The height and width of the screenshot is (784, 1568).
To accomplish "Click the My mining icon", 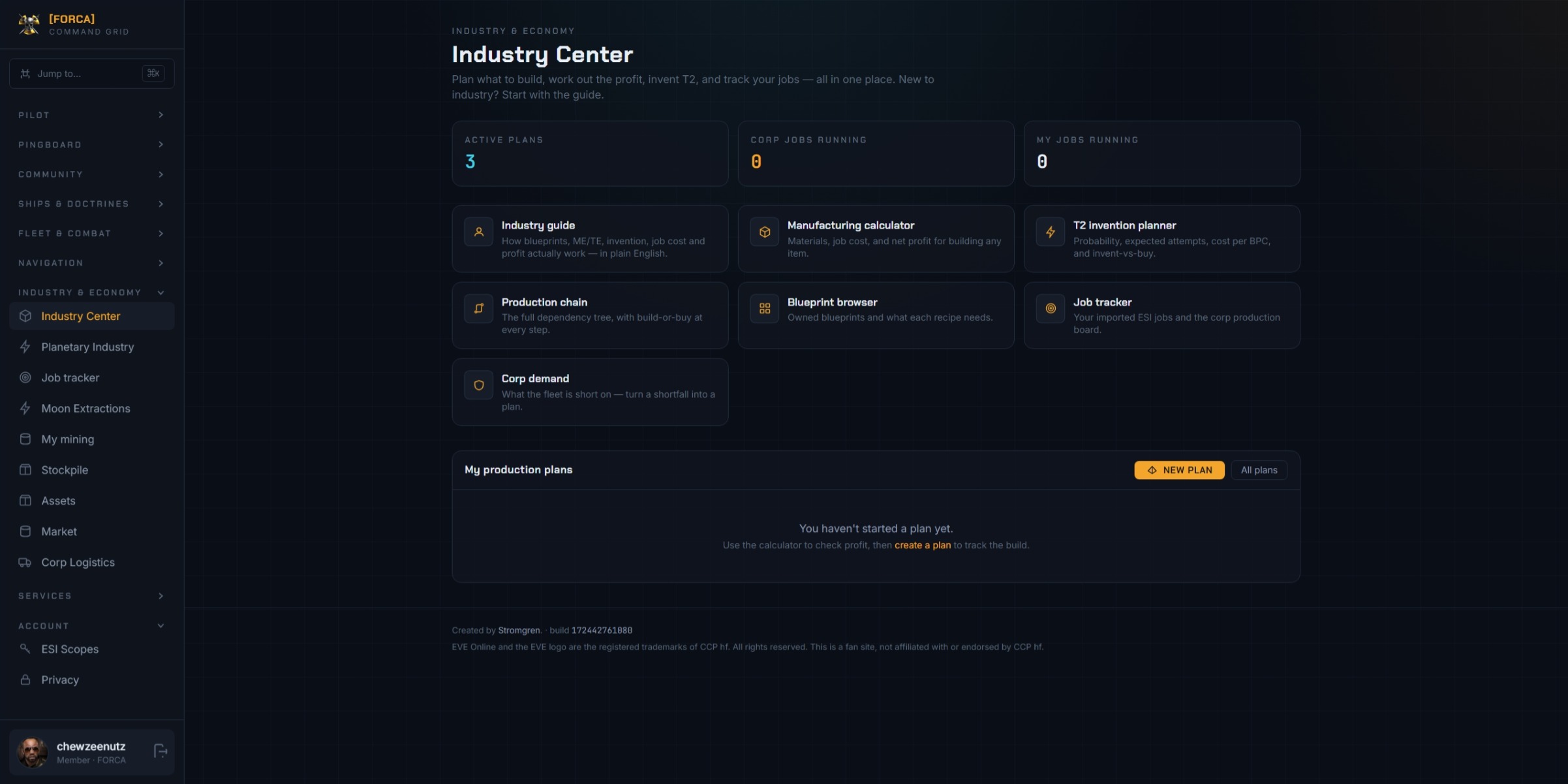I will coord(25,439).
